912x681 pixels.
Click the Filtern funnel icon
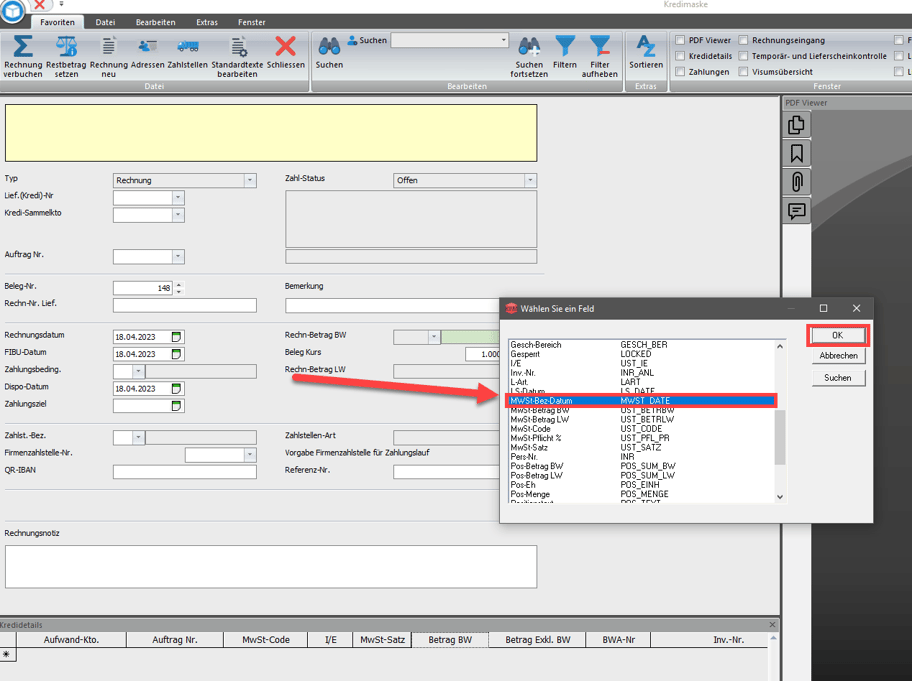point(565,47)
